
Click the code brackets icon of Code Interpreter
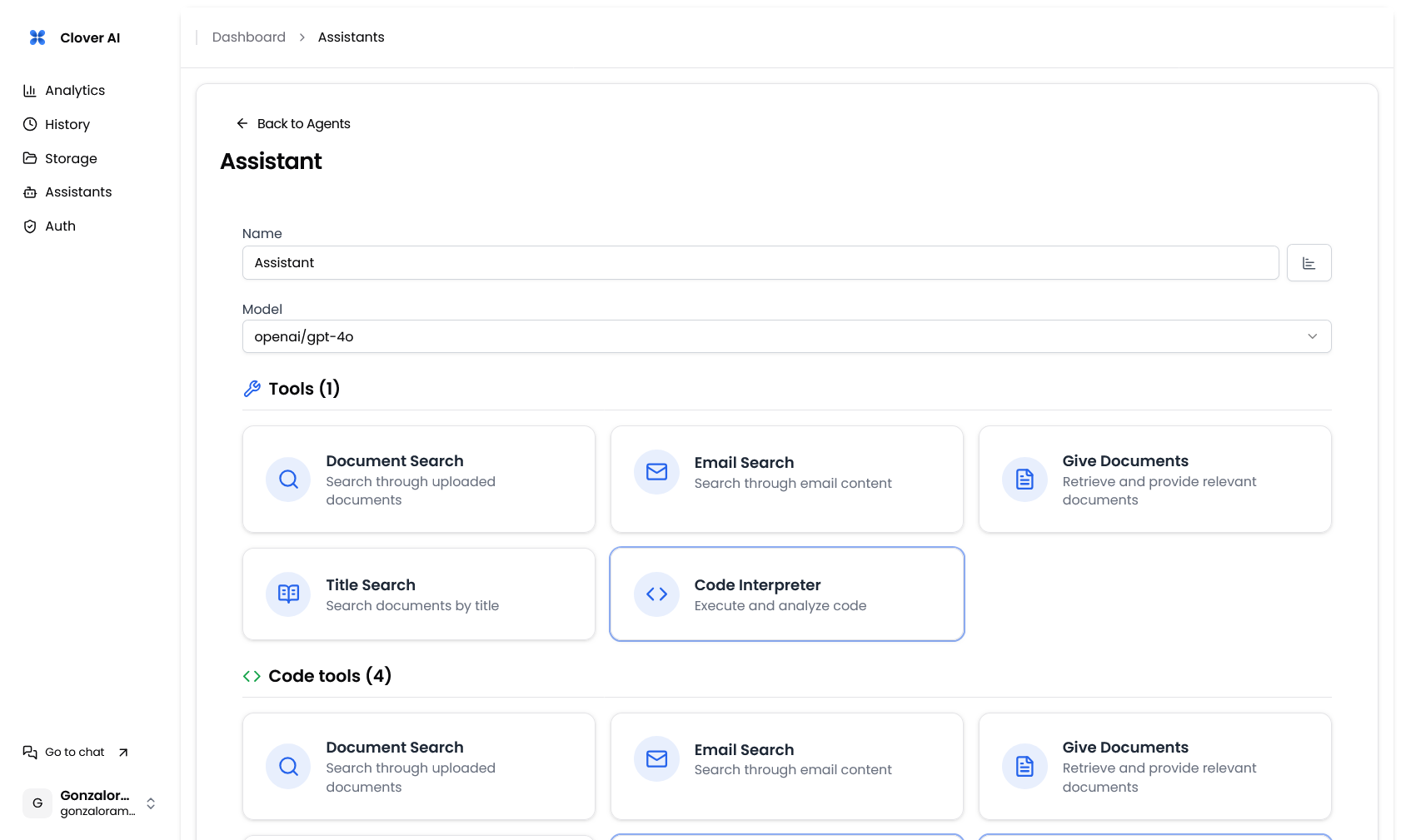tap(657, 594)
